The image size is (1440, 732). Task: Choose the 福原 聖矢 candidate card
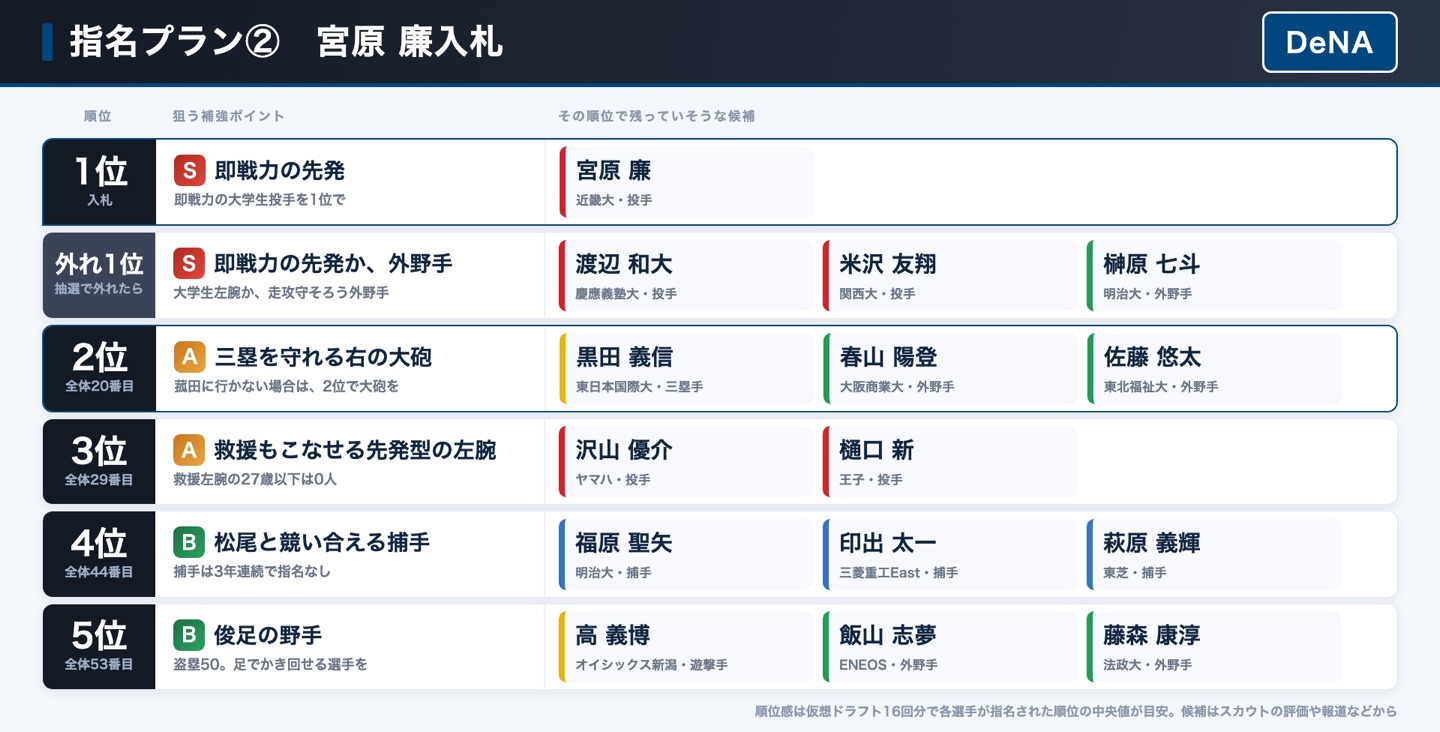tap(687, 554)
